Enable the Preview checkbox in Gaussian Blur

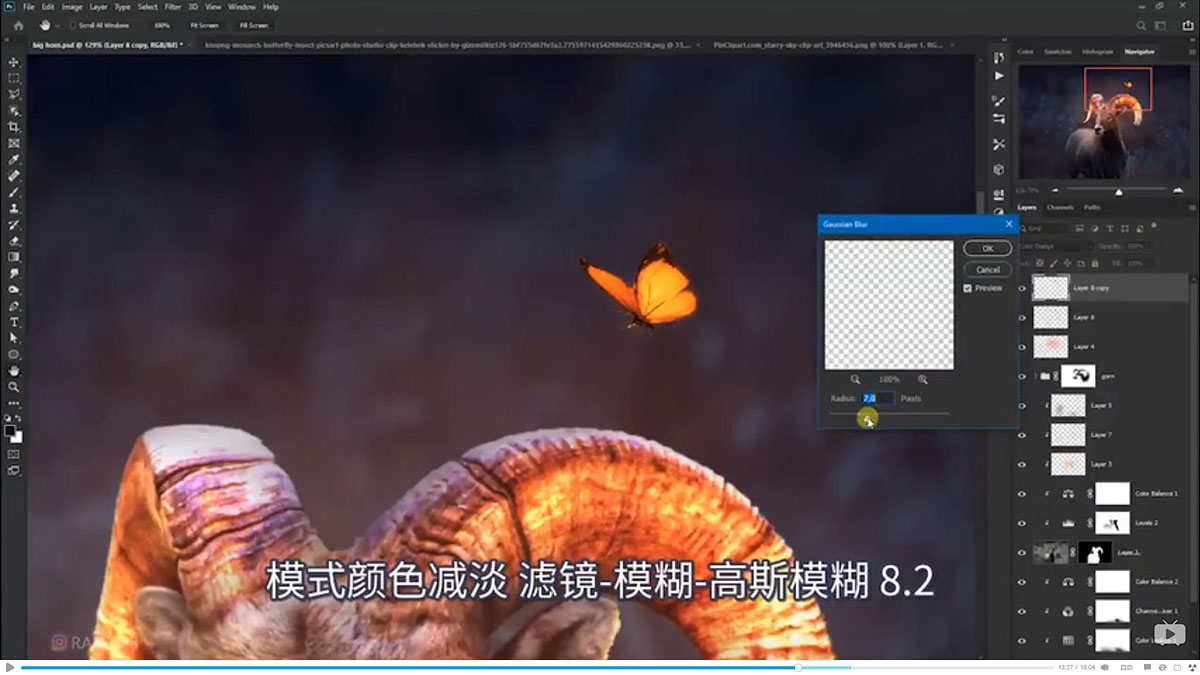(x=966, y=288)
